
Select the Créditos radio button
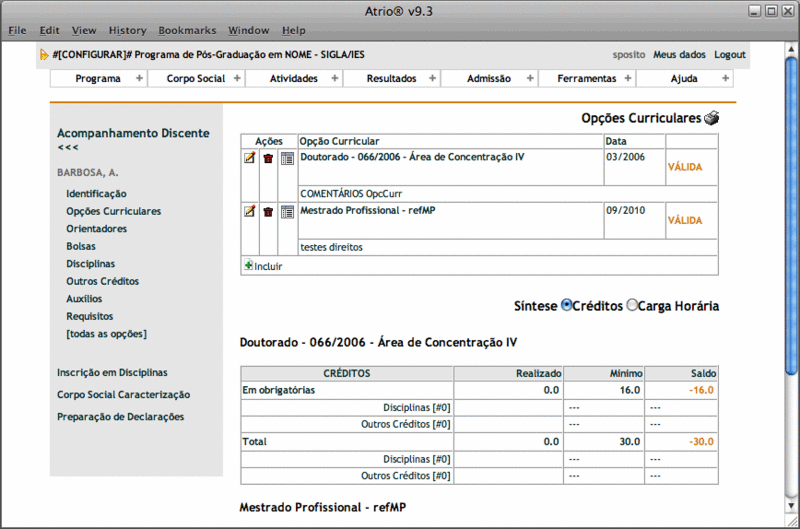567,305
